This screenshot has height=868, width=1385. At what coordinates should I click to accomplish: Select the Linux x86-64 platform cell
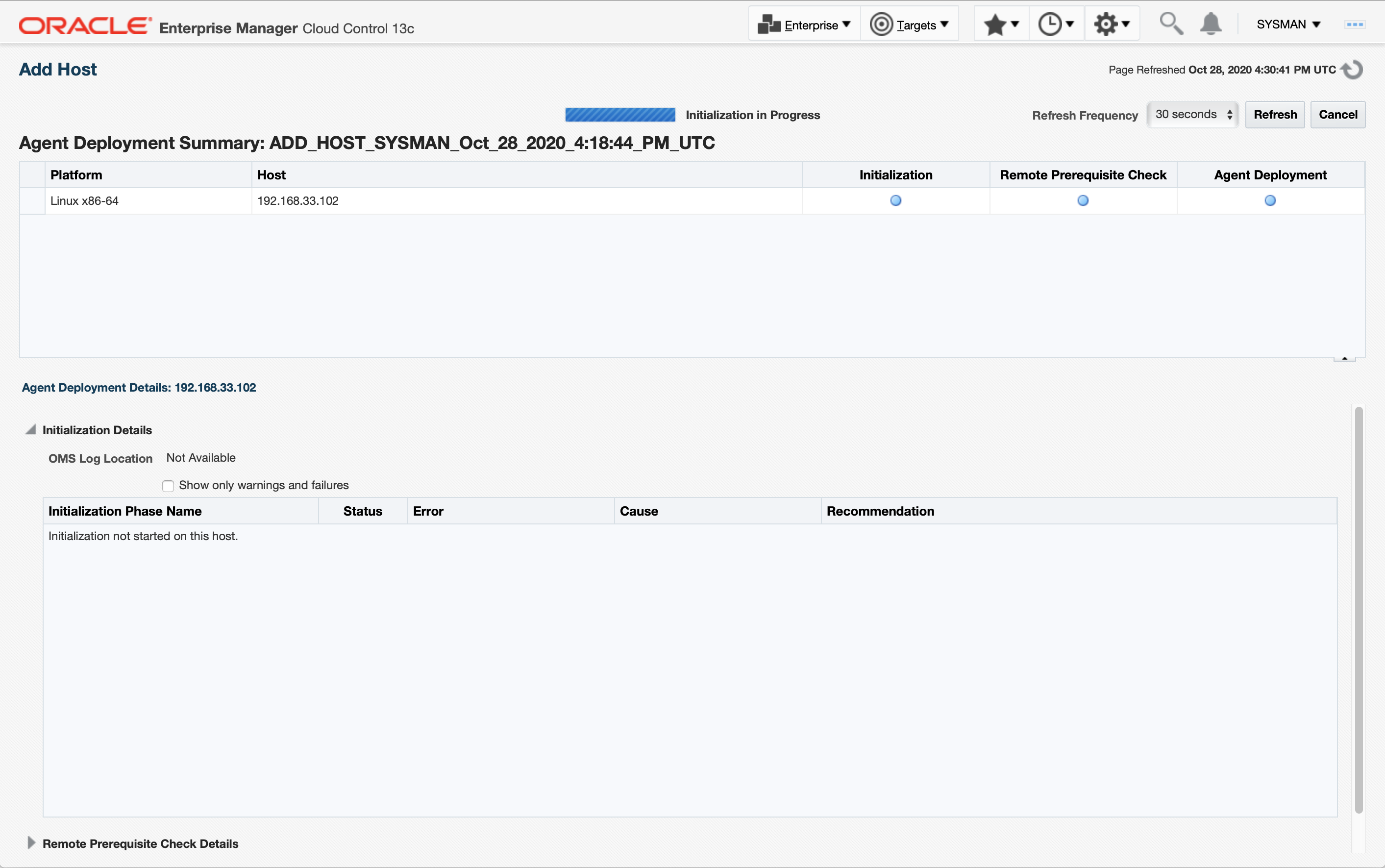[x=148, y=201]
